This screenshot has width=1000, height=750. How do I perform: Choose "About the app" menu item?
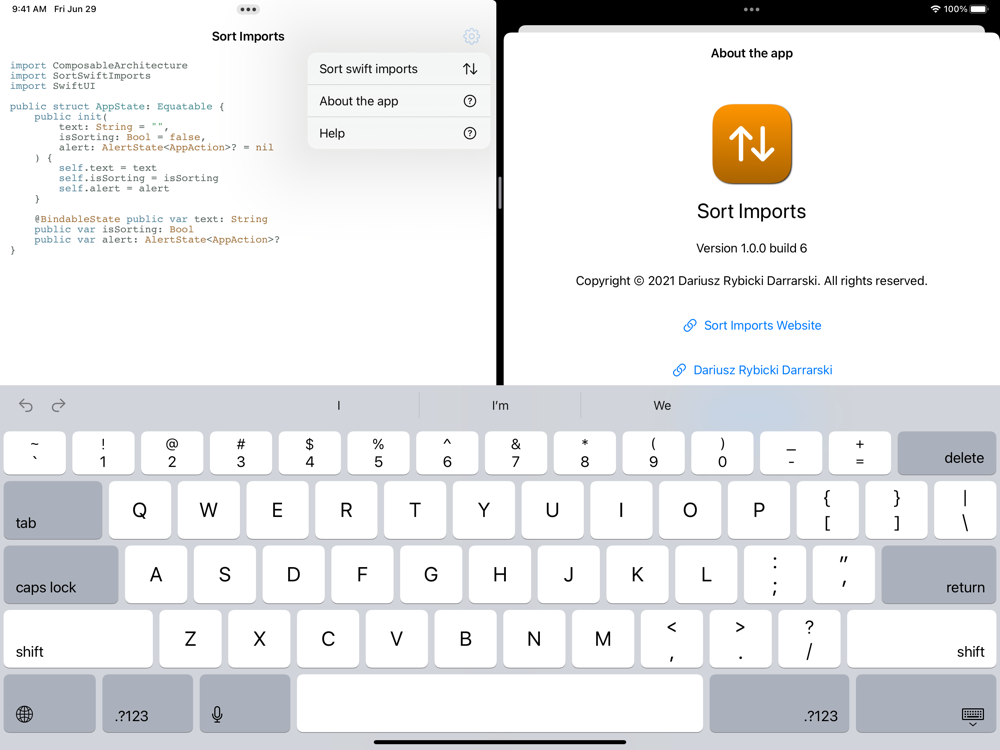399,101
